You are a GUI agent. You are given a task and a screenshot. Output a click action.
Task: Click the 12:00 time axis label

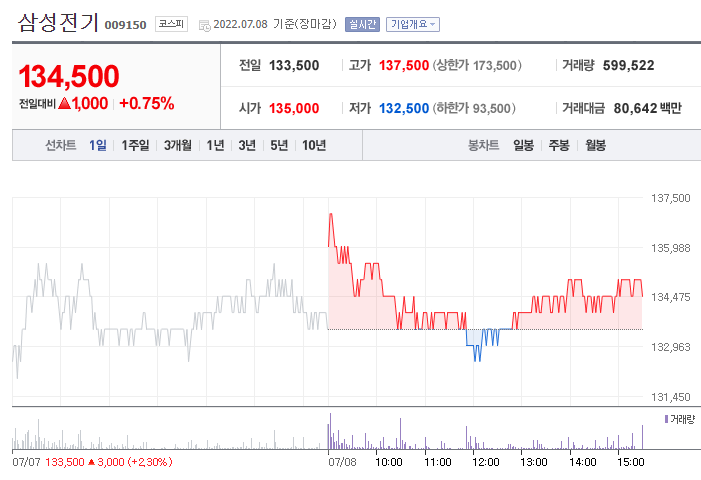coord(486,462)
